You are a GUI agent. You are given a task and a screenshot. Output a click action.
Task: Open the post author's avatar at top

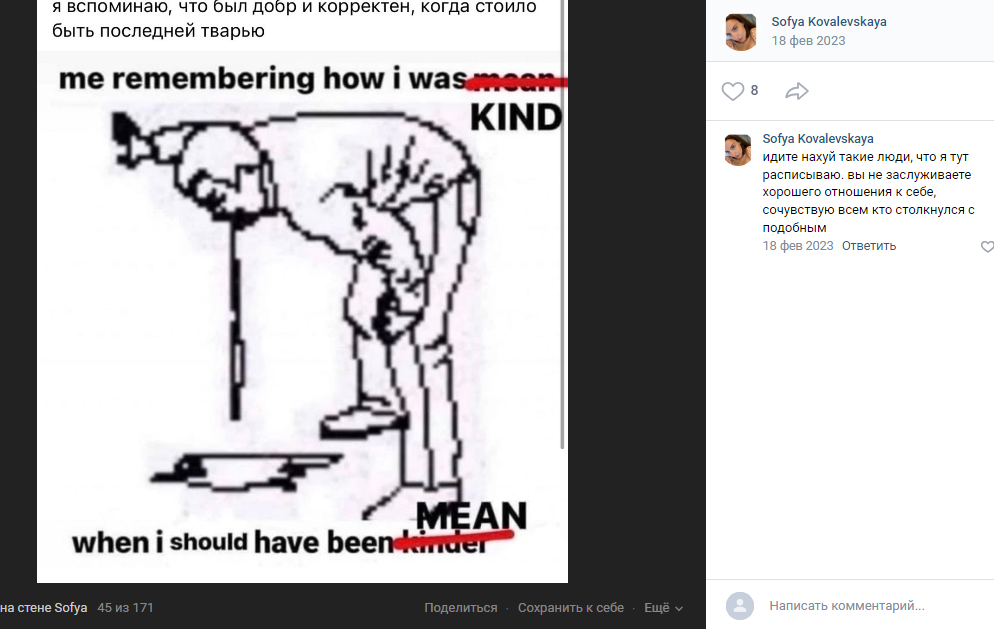pos(740,32)
